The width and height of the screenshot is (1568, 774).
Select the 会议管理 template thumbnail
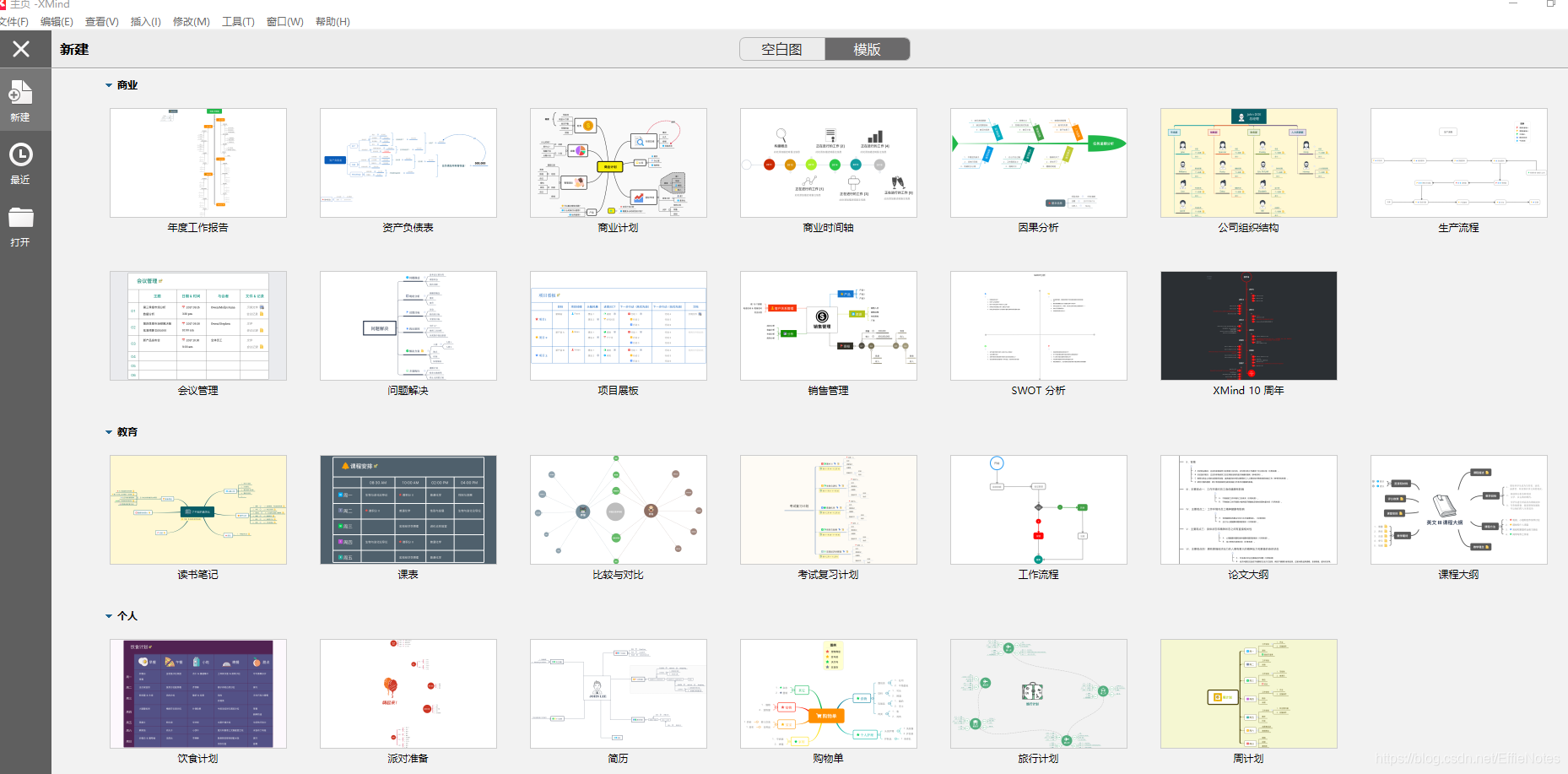click(x=198, y=326)
